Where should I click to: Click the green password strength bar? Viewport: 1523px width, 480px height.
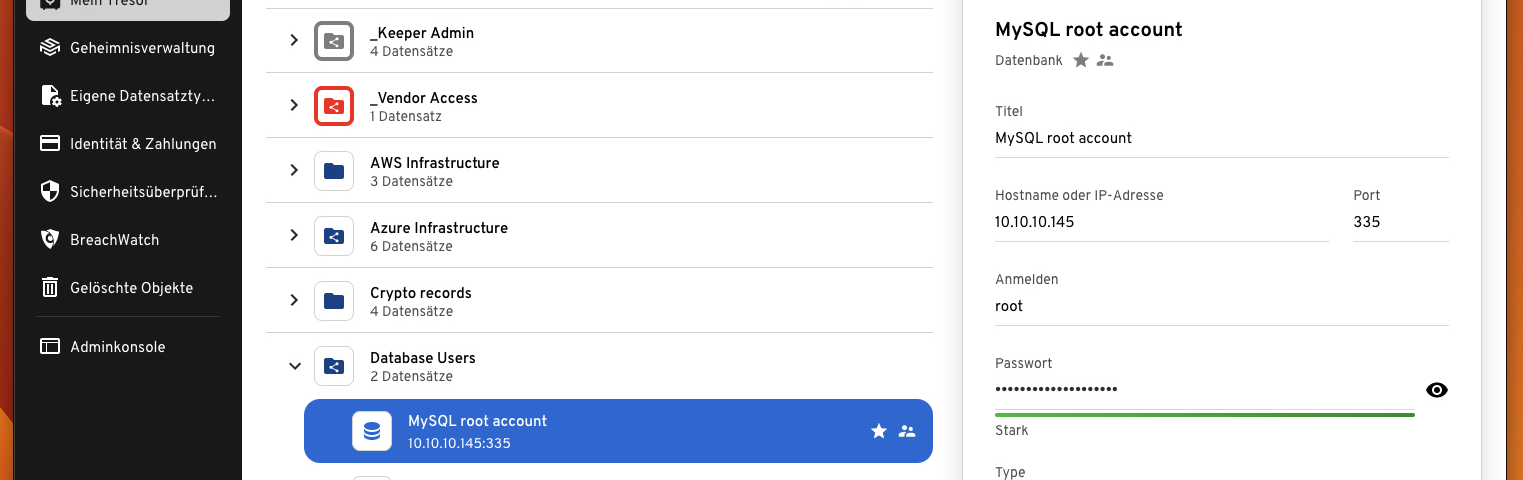tap(1204, 414)
